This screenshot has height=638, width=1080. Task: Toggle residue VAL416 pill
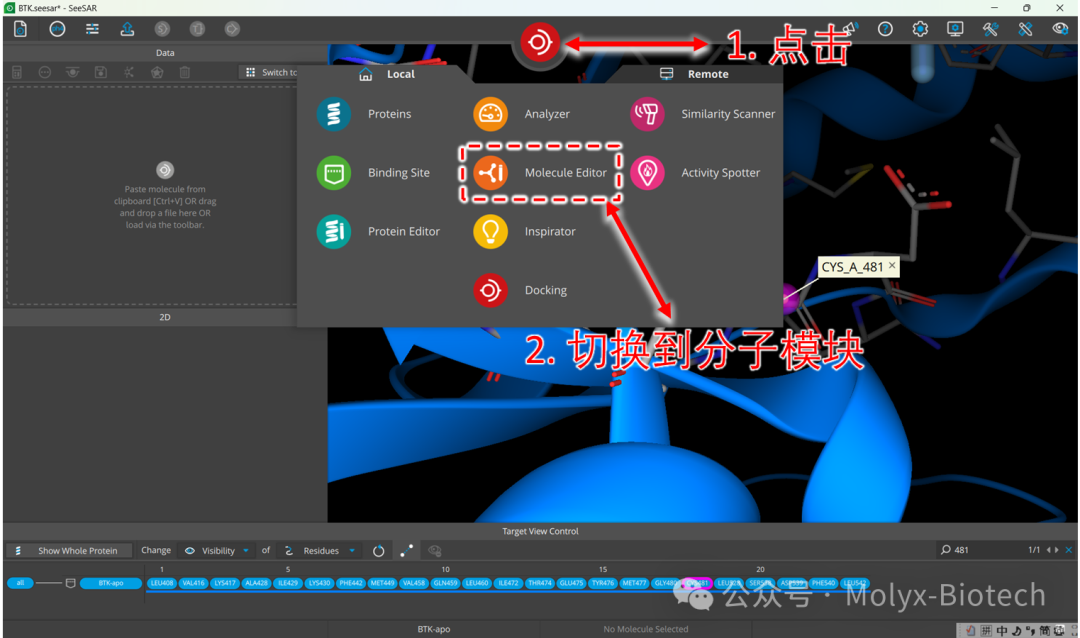click(x=194, y=583)
